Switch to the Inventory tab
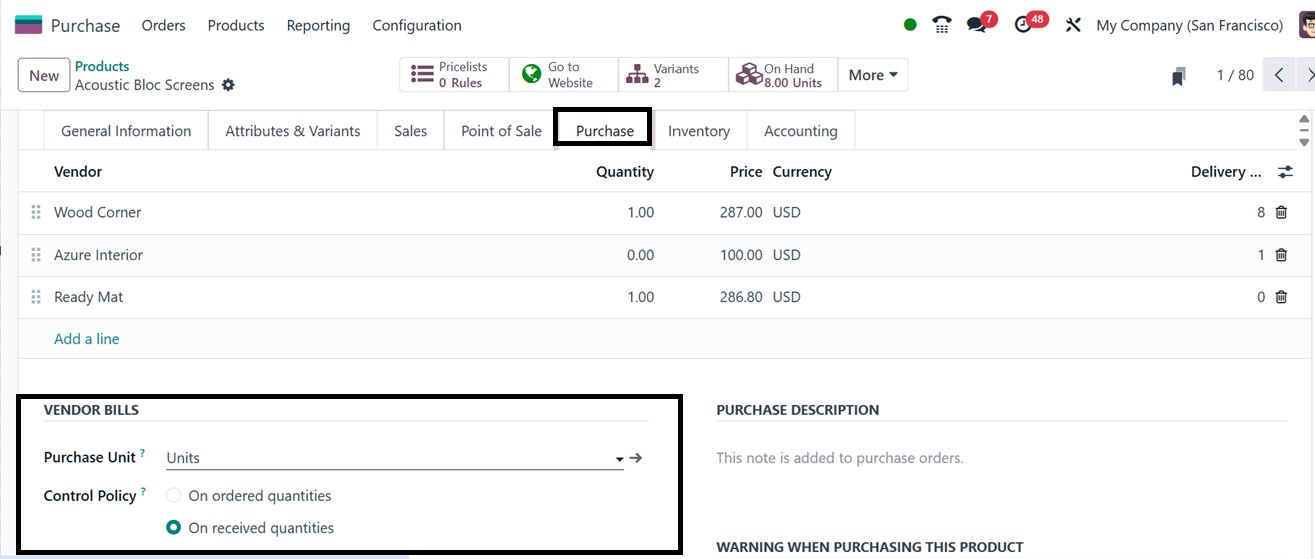The height and width of the screenshot is (559, 1315). click(x=699, y=131)
